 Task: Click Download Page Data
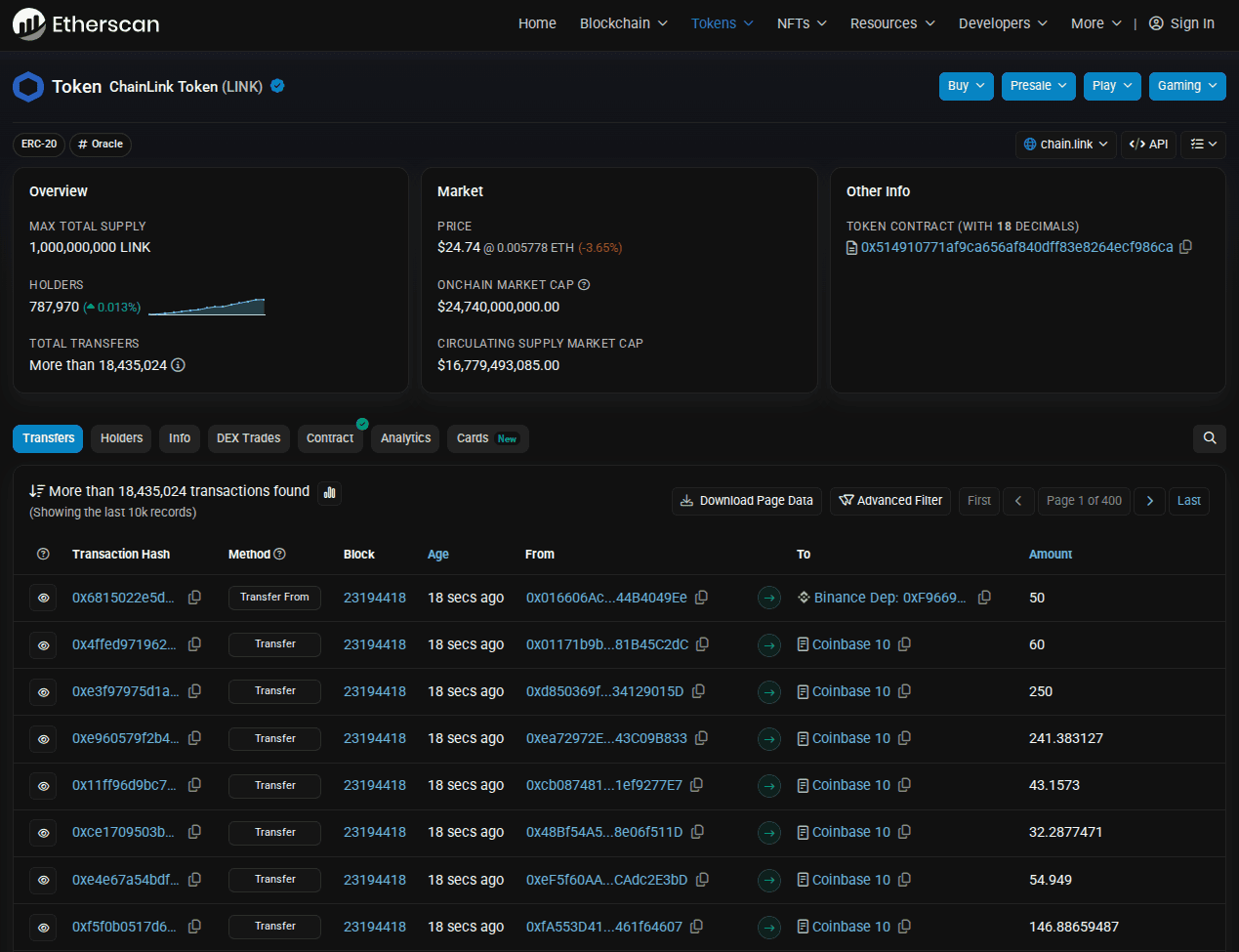pyautogui.click(x=747, y=501)
